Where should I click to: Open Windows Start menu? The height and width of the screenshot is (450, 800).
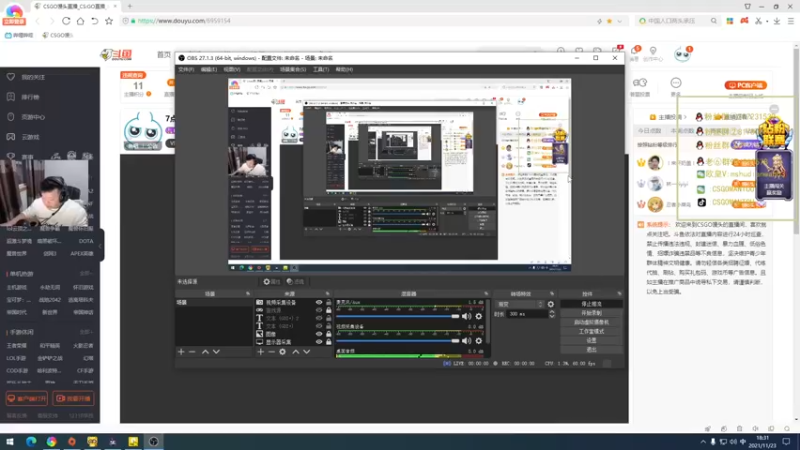(x=10, y=441)
